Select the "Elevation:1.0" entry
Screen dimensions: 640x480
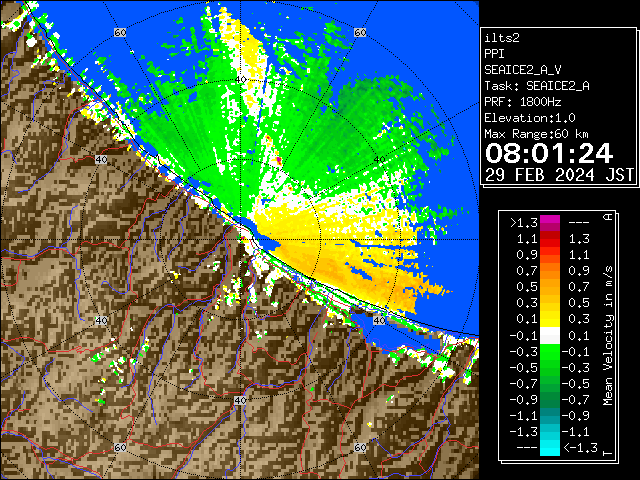tap(530, 118)
